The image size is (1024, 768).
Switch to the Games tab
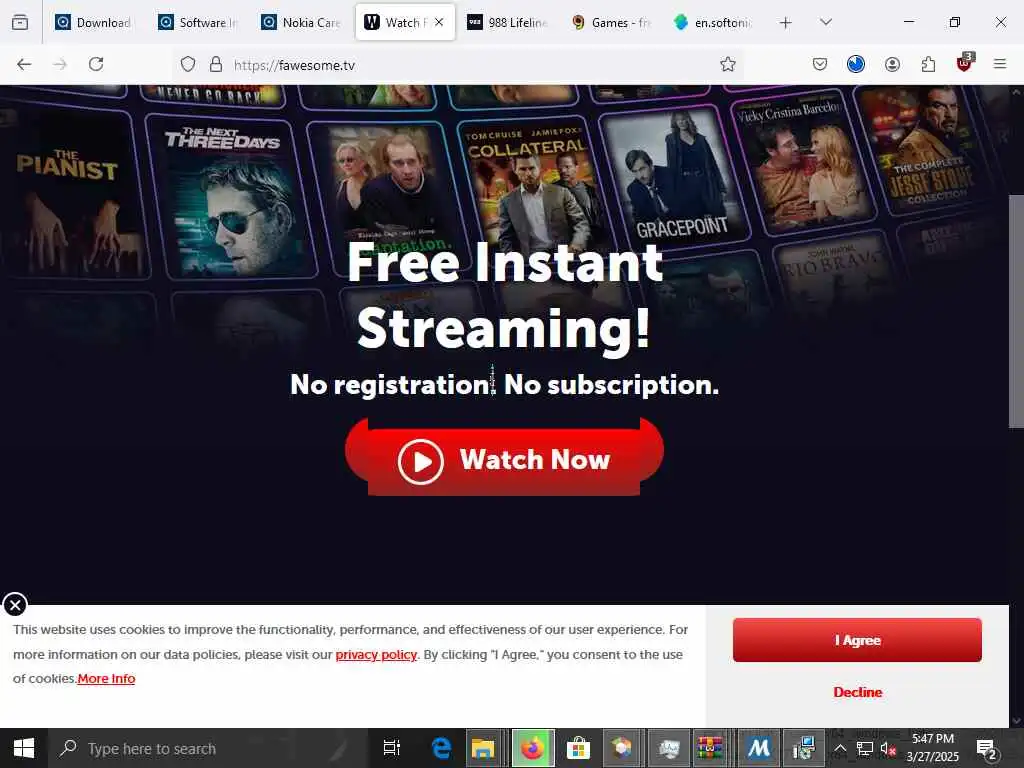pos(611,22)
